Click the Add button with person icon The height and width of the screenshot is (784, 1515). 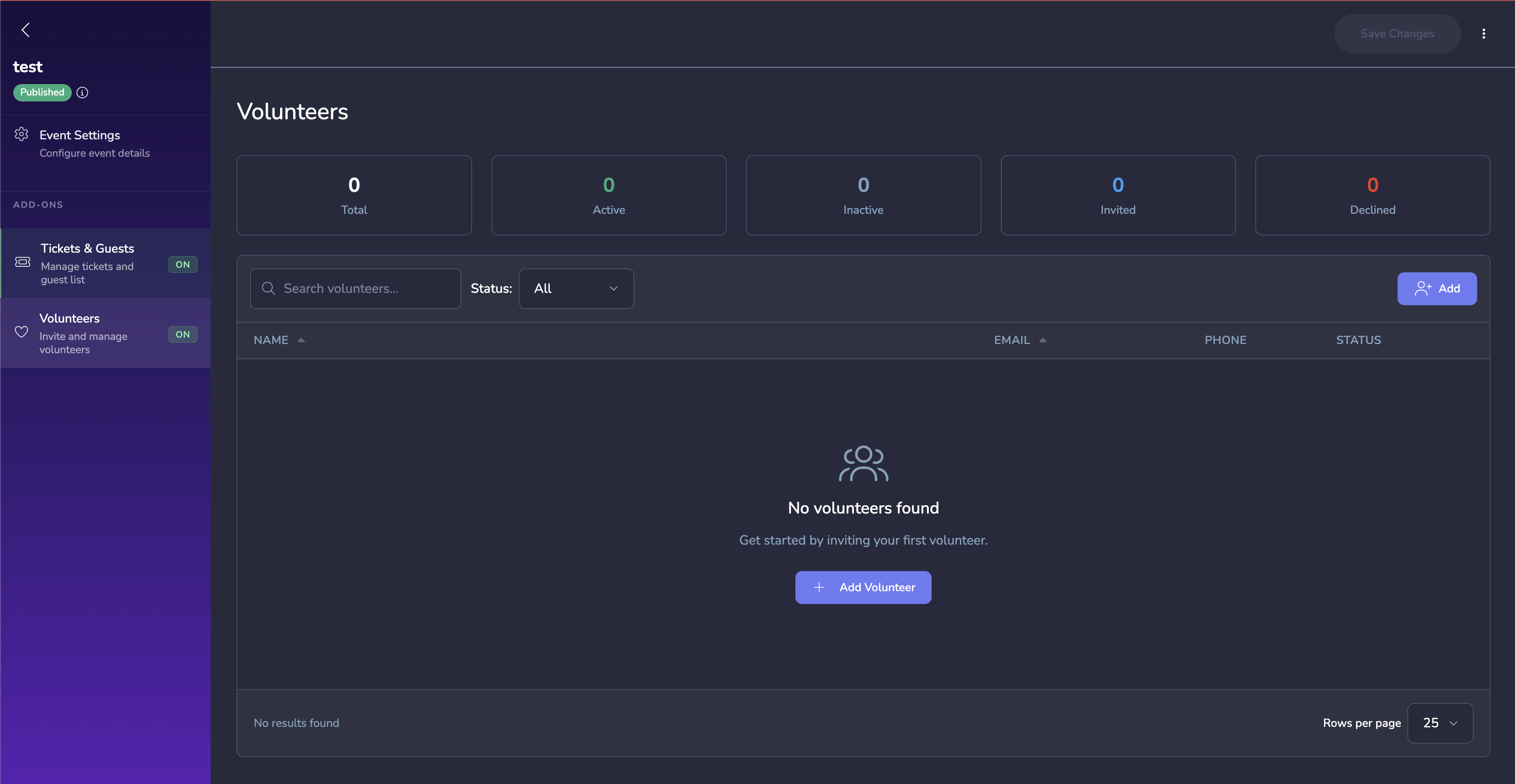pyautogui.click(x=1436, y=288)
